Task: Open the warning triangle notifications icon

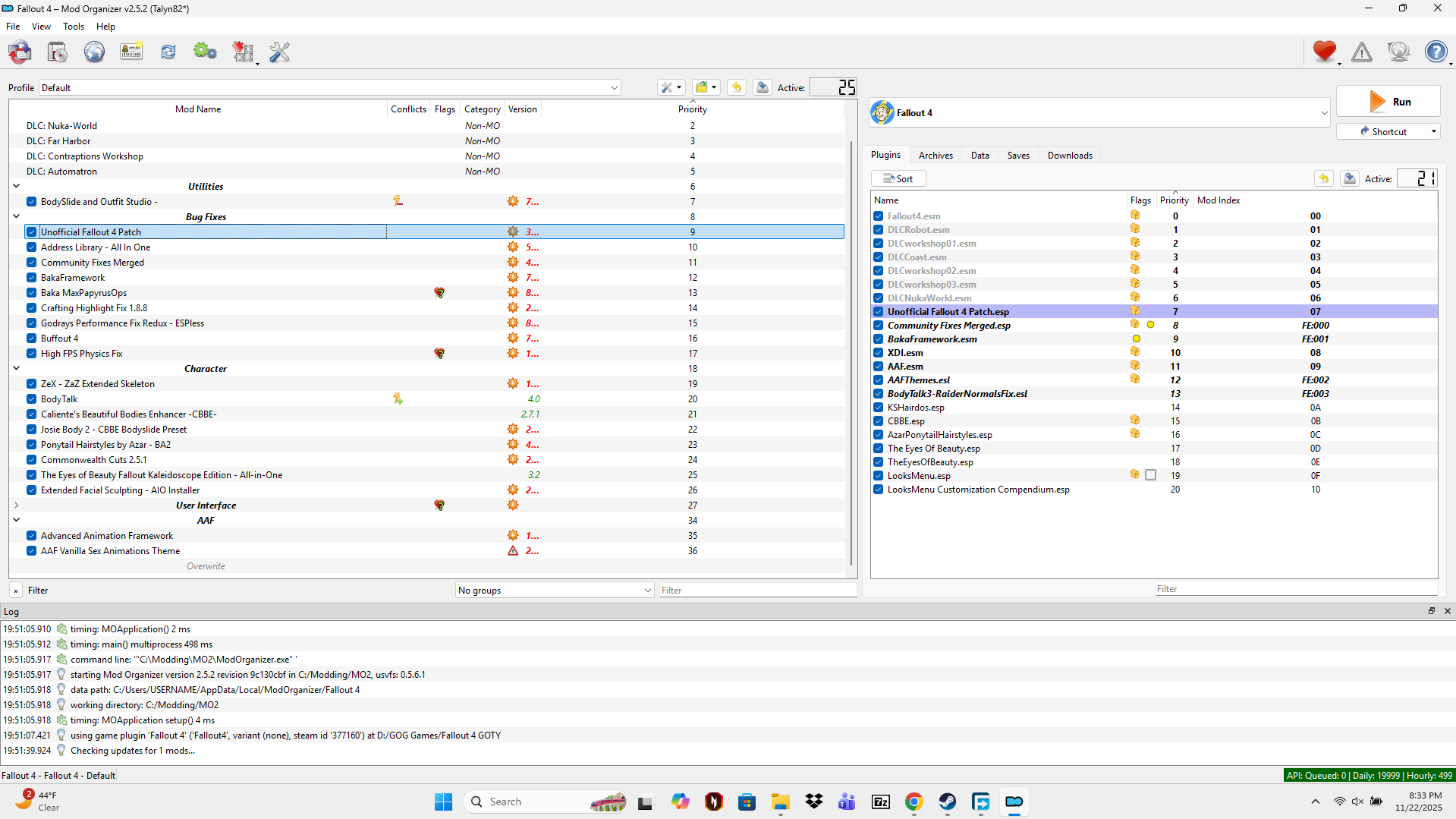Action: click(1362, 52)
